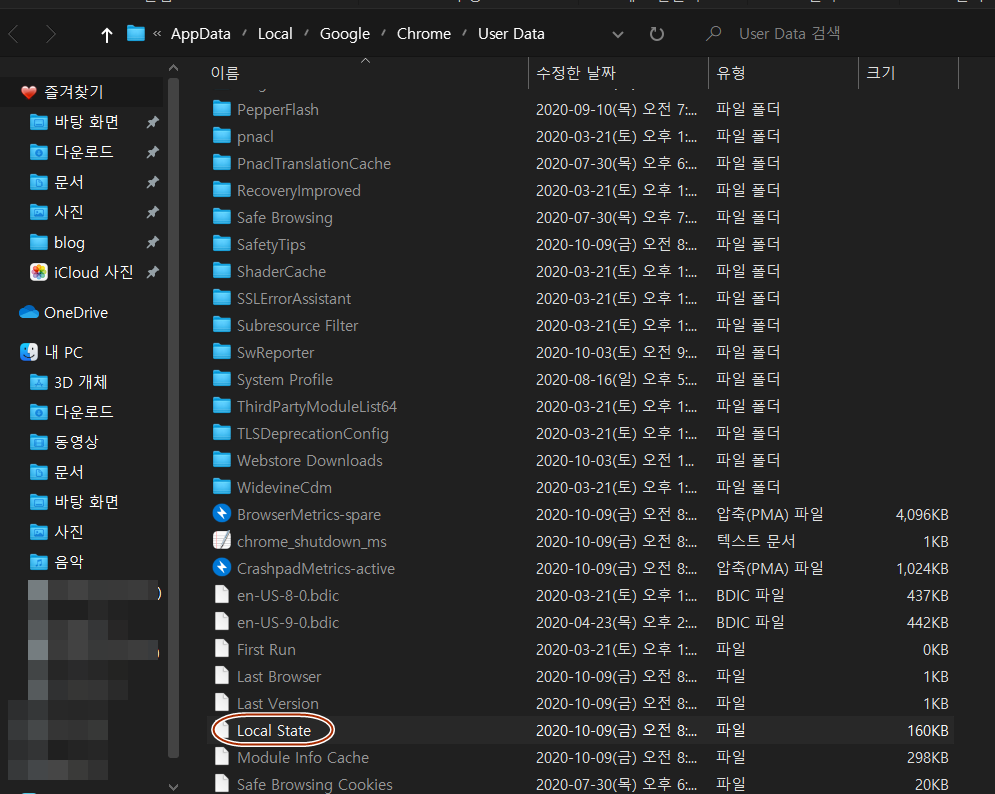995x794 pixels.
Task: Click the back navigation arrow
Action: [x=13, y=34]
